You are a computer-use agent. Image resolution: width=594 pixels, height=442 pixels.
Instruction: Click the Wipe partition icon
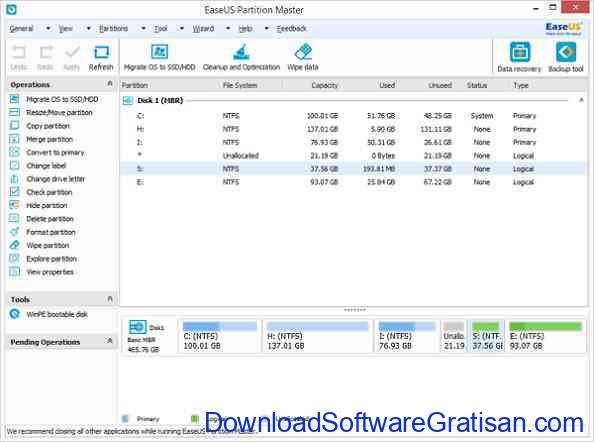[14, 245]
